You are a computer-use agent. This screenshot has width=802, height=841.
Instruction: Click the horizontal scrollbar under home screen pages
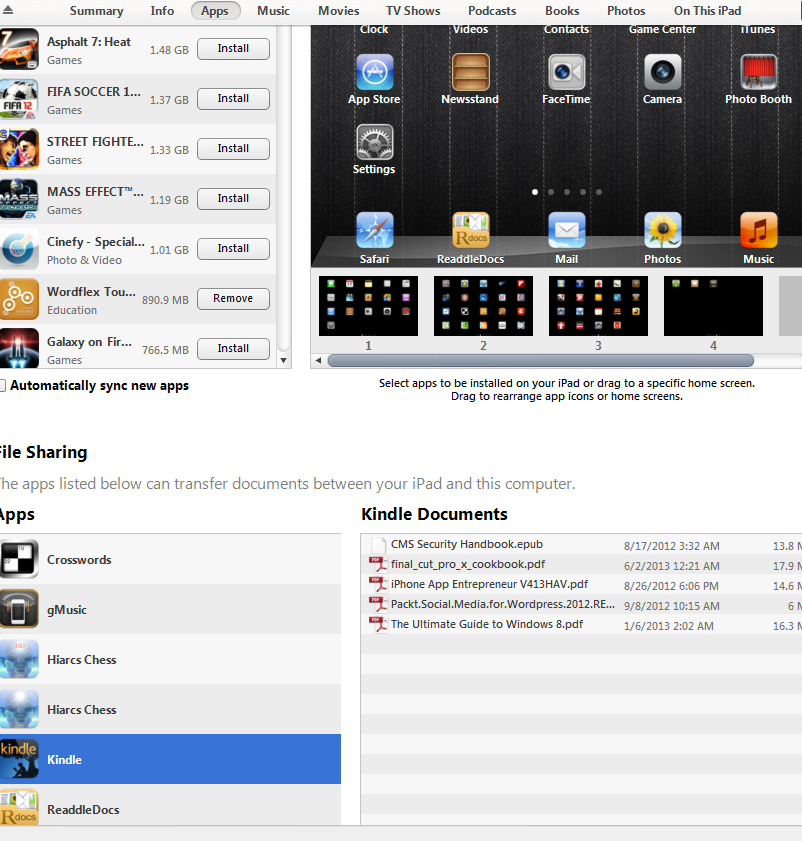540,360
